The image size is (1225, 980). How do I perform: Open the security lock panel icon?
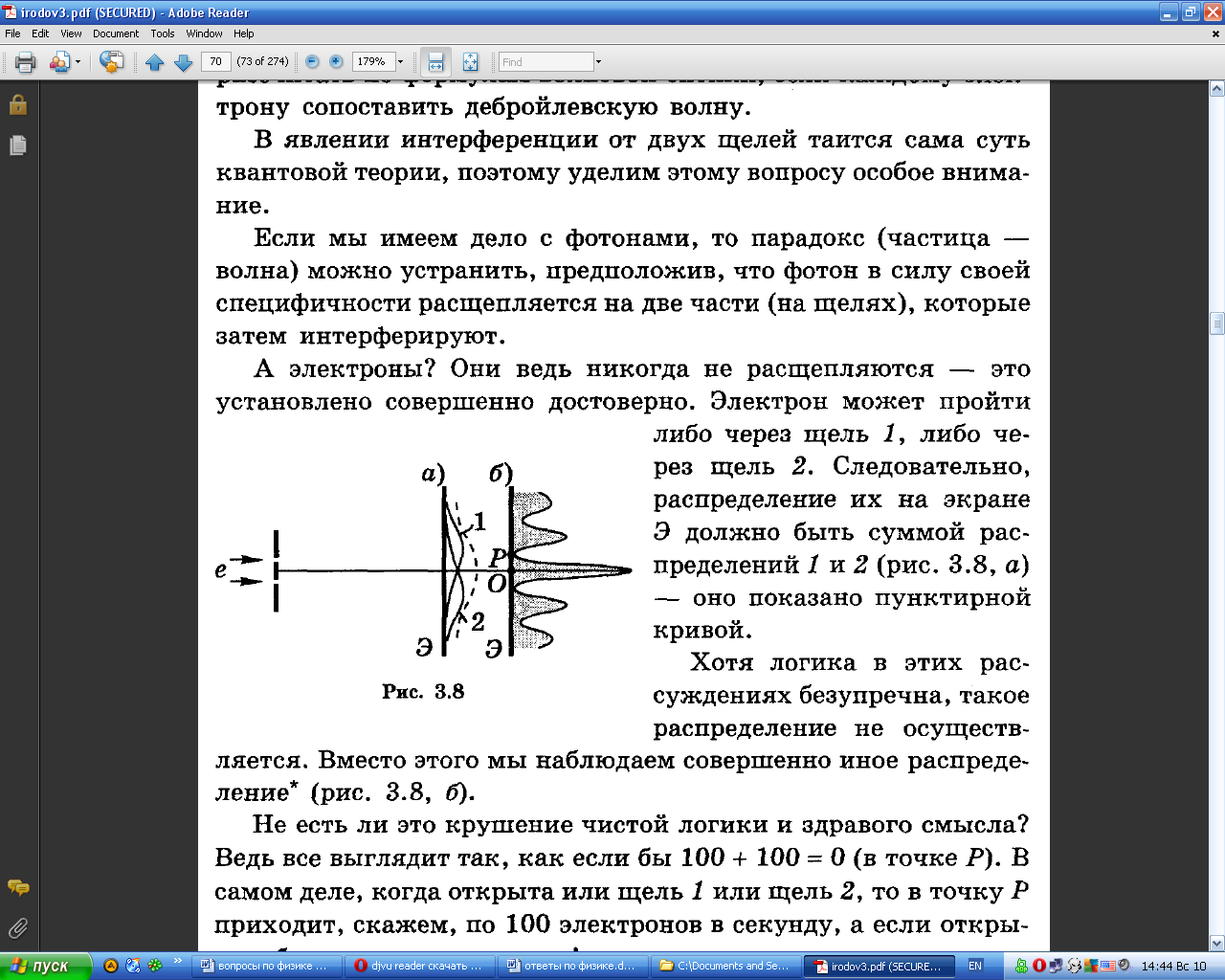[17, 104]
